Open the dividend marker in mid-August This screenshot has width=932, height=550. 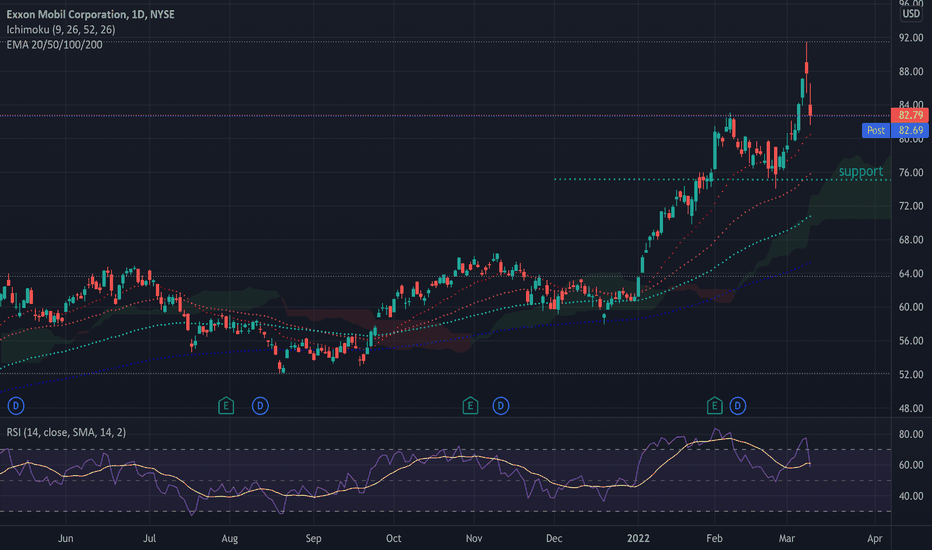pos(260,406)
